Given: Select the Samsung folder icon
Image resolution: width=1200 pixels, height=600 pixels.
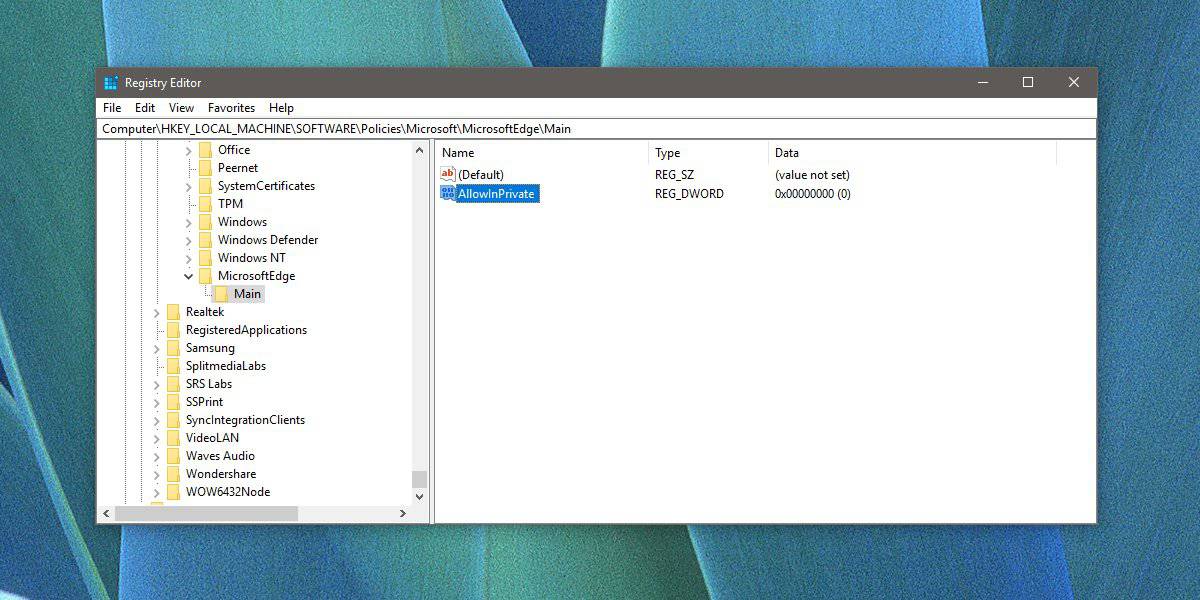Looking at the screenshot, I should click(x=174, y=348).
